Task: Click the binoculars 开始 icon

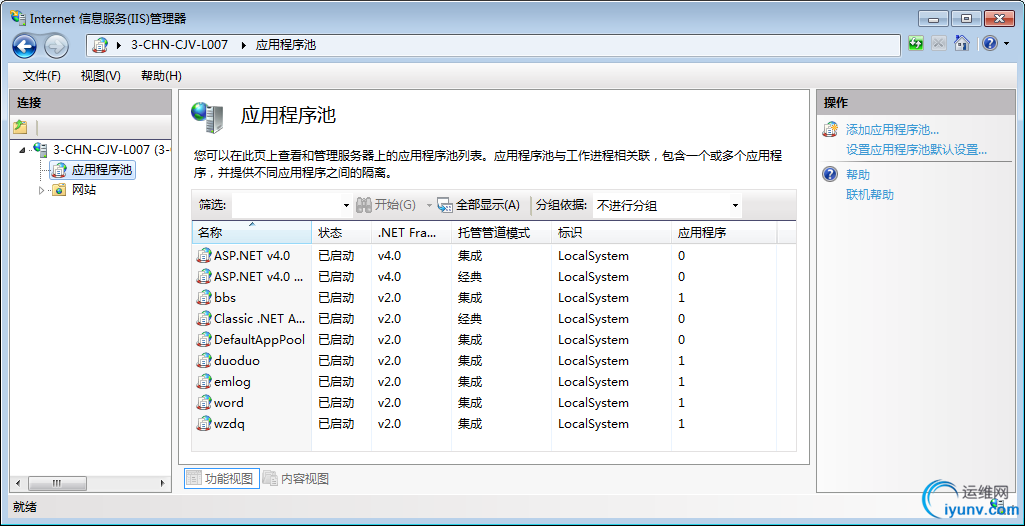Action: (x=364, y=205)
